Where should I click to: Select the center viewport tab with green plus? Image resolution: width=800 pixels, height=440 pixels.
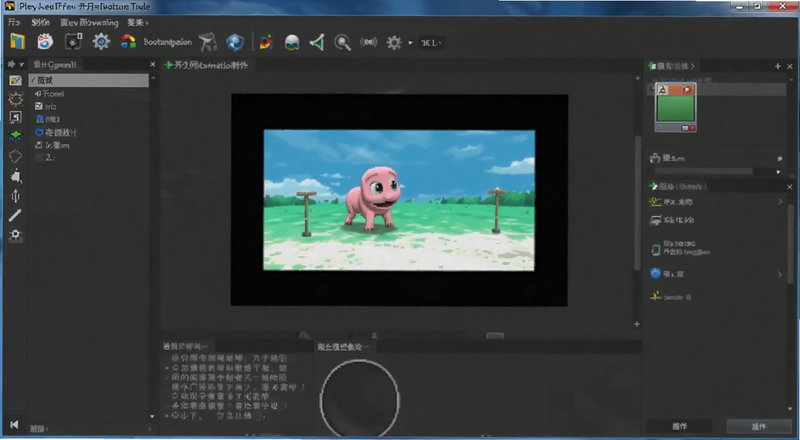tap(206, 65)
